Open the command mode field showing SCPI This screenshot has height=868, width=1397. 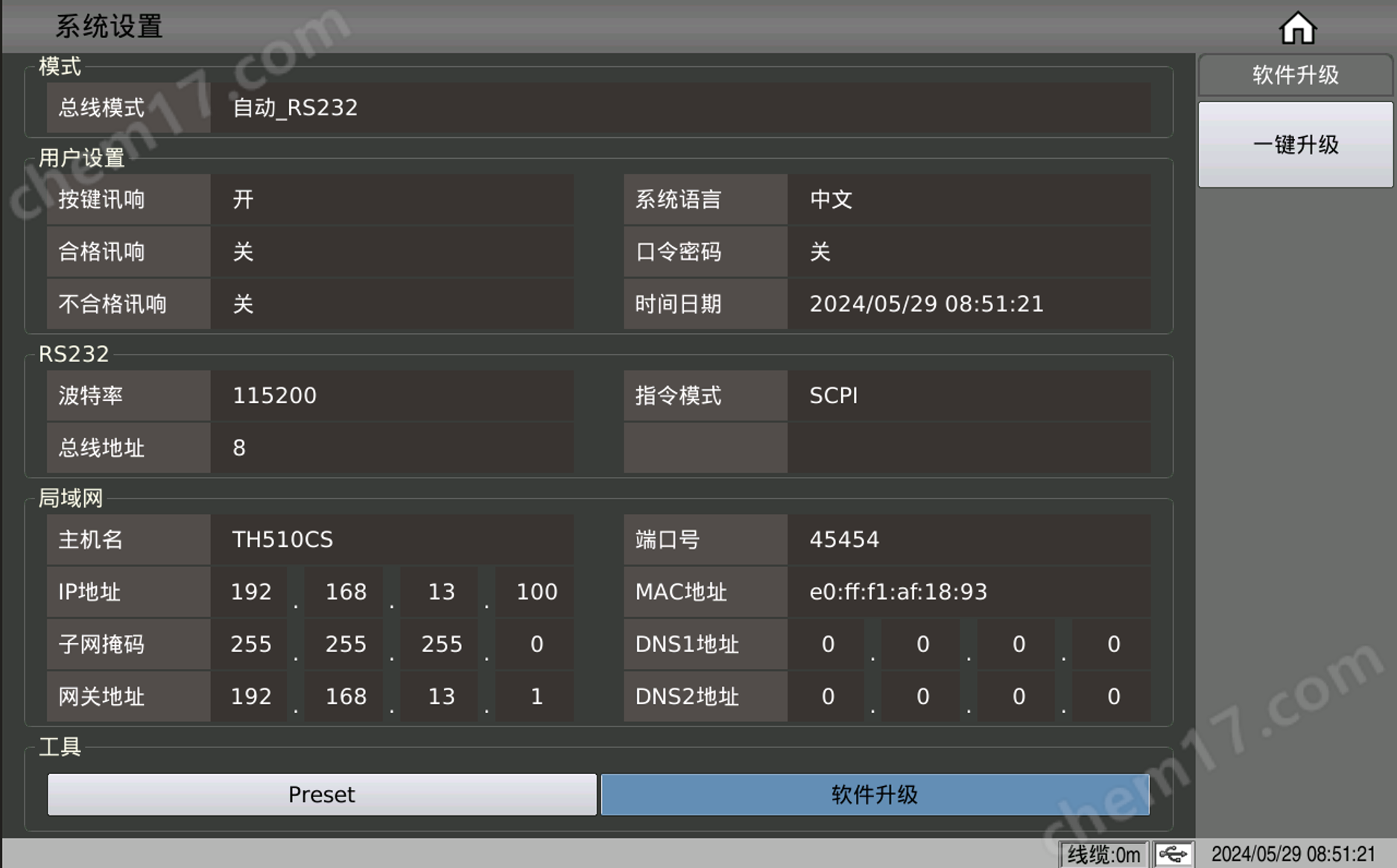click(x=968, y=396)
